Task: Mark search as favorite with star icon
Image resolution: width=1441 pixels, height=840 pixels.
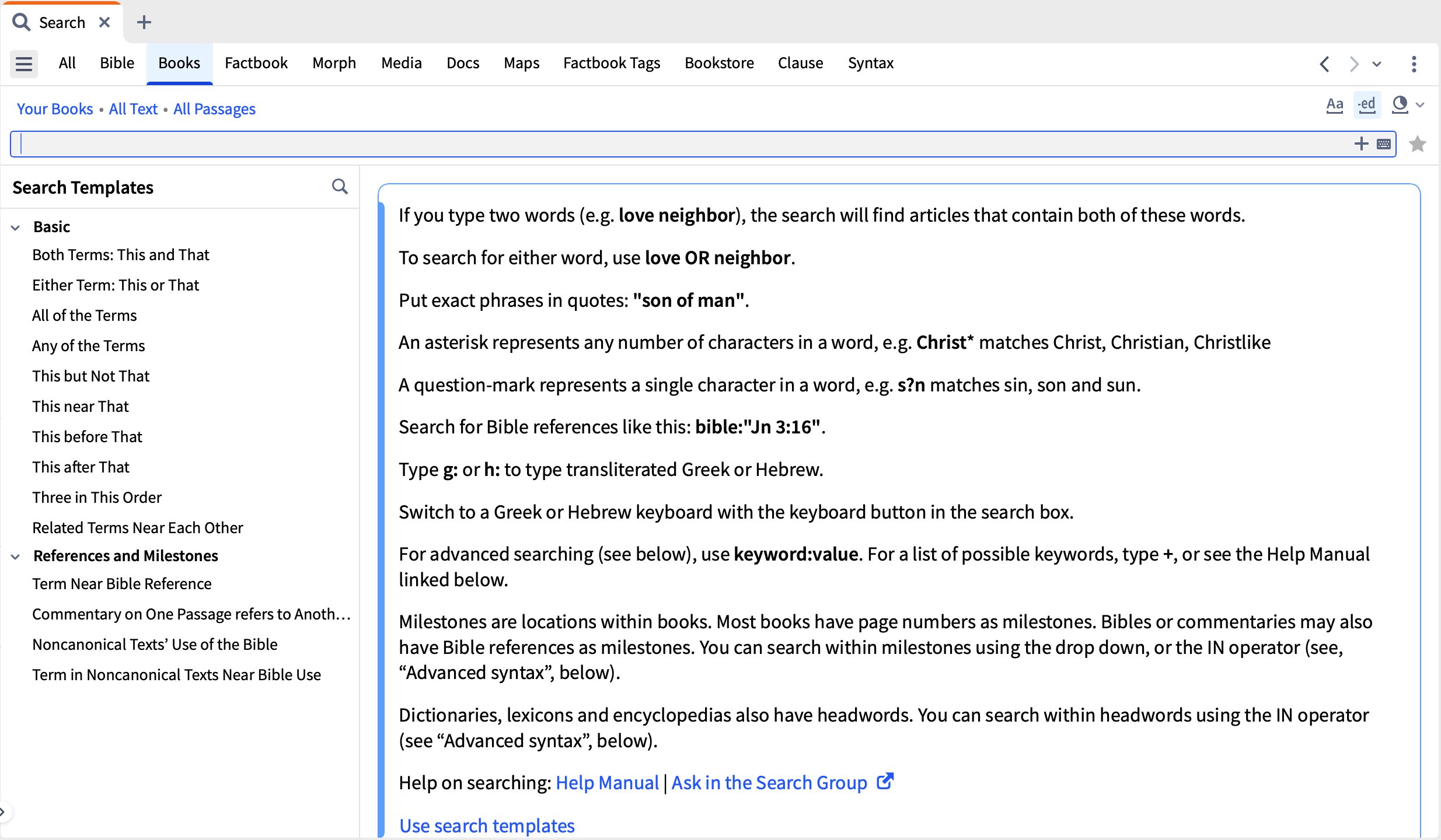Action: coord(1418,143)
